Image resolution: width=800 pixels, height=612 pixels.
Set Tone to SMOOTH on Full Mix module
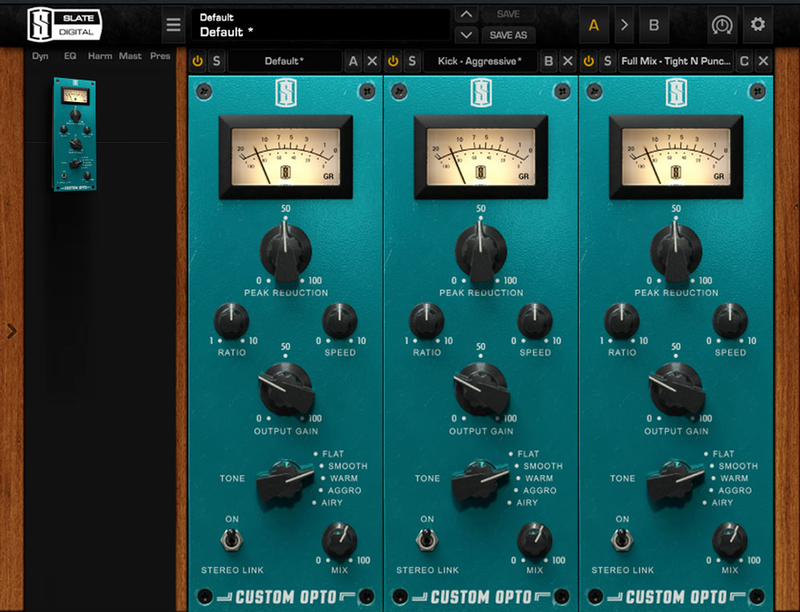738,466
